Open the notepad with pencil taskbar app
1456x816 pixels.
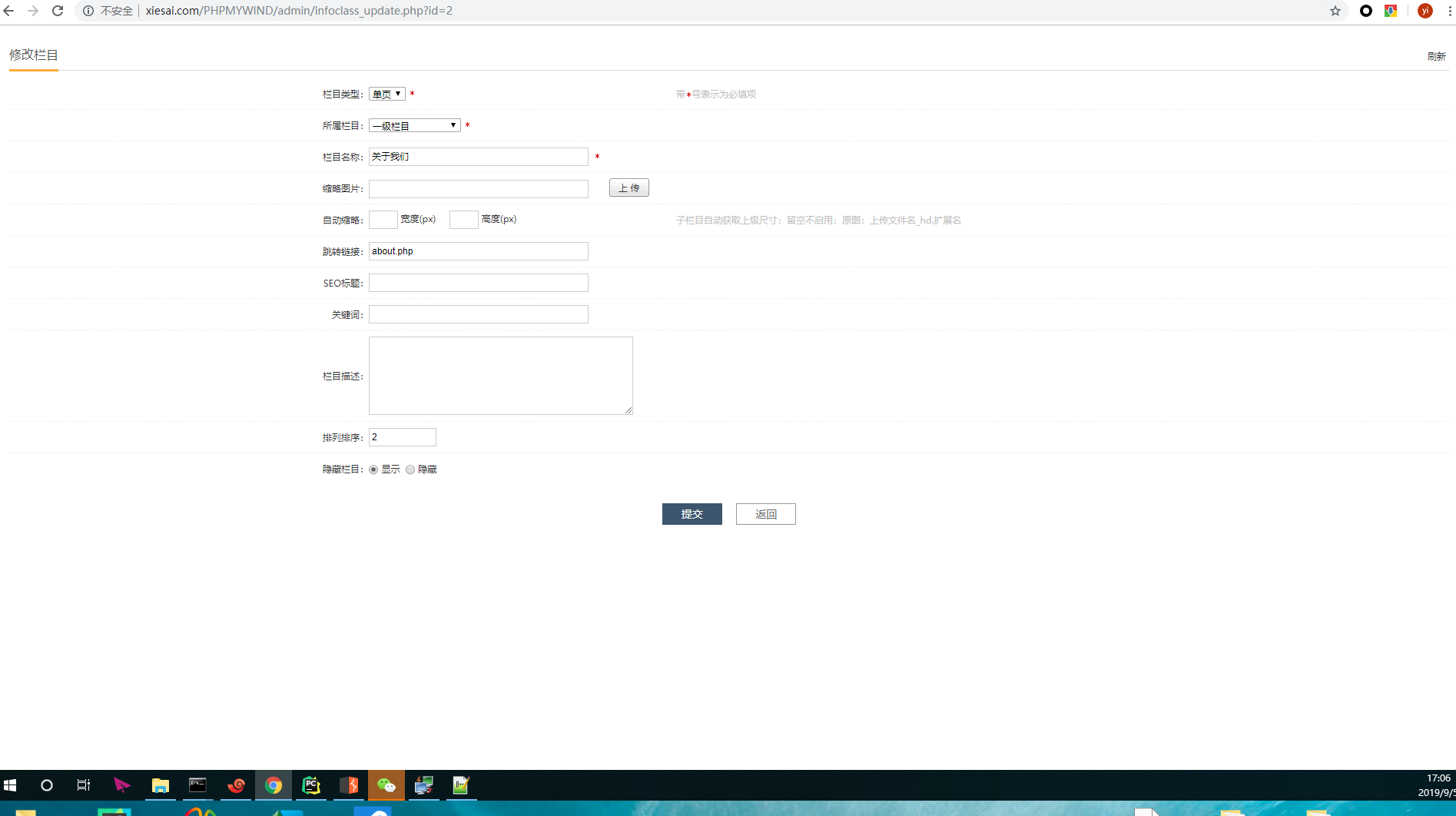pos(461,785)
